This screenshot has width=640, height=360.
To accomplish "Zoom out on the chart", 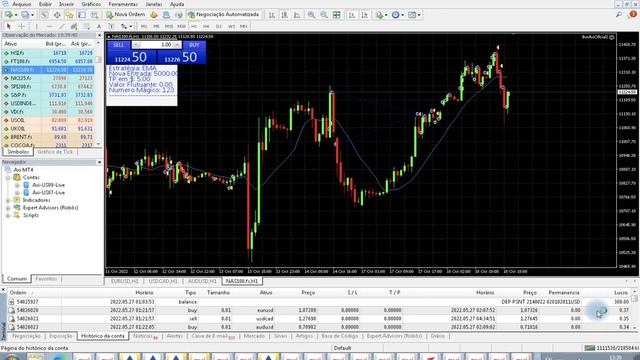I will tap(324, 15).
